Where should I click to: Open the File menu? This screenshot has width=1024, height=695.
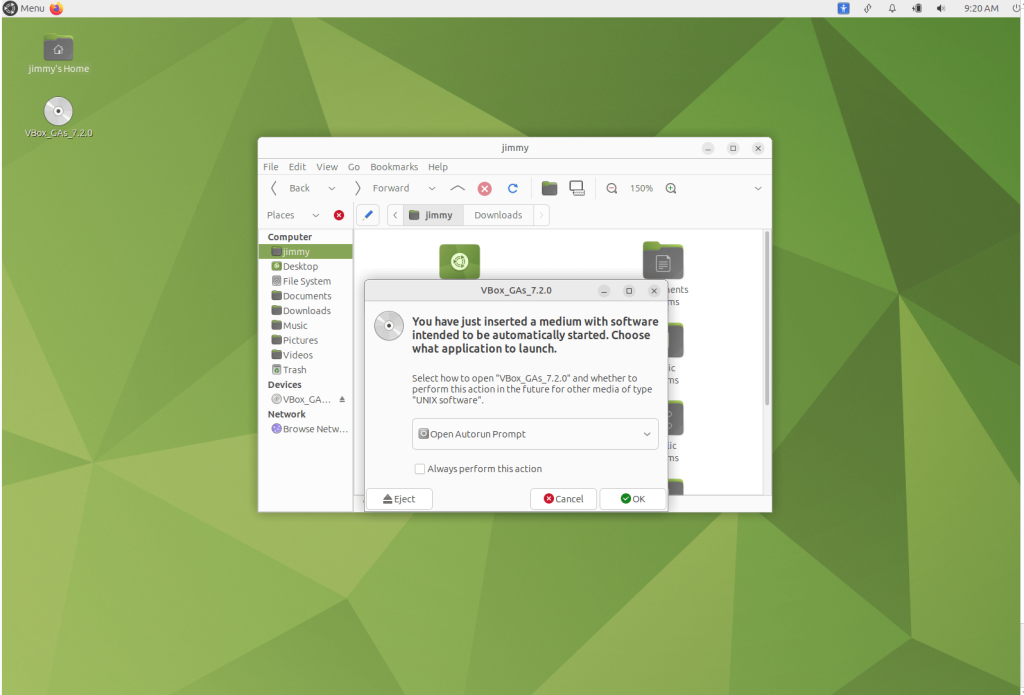coord(270,167)
